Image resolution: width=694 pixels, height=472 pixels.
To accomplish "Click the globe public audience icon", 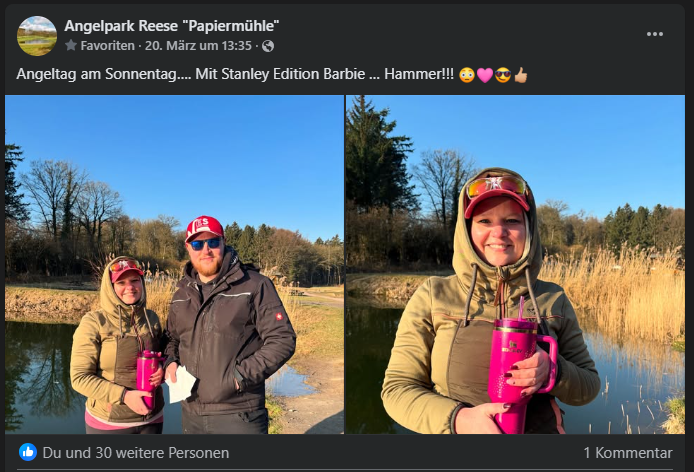I will point(268,46).
